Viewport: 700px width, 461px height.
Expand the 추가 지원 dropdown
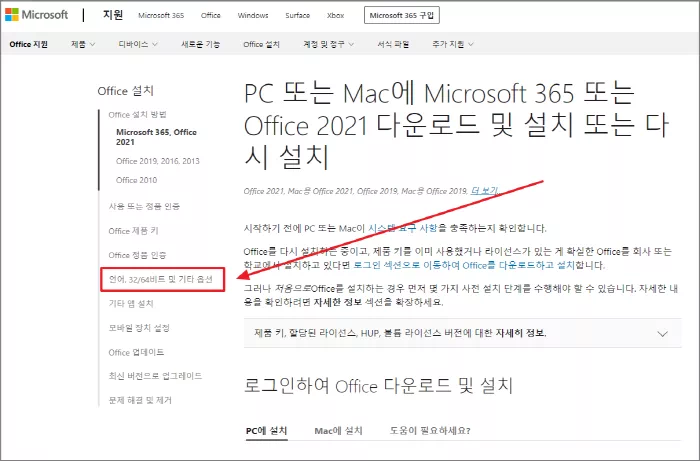(453, 44)
